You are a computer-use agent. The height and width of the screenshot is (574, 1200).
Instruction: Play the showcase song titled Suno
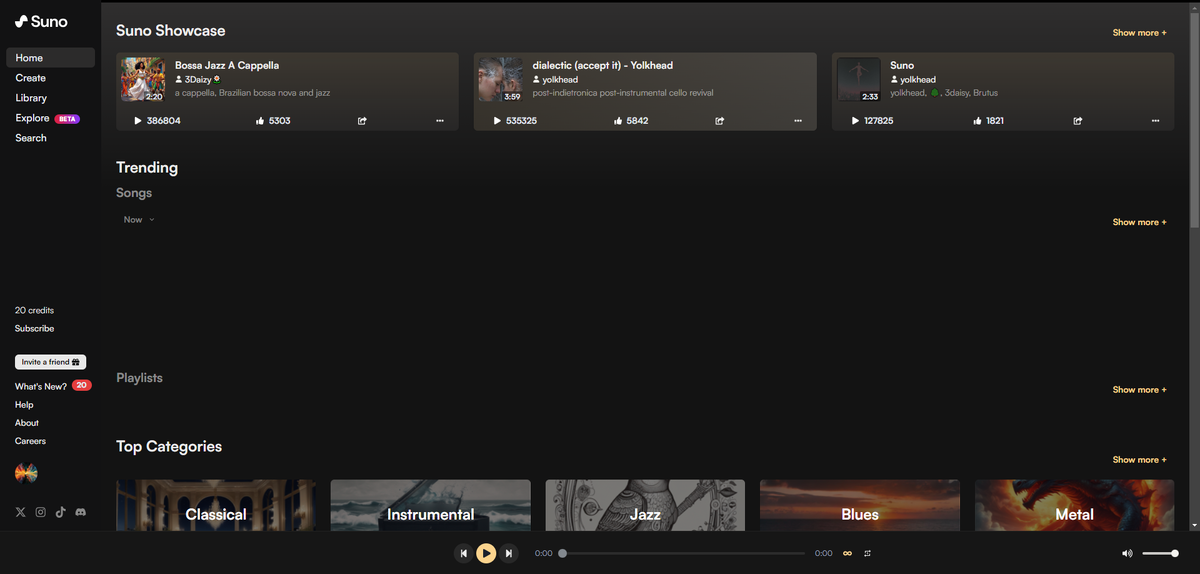coord(855,121)
